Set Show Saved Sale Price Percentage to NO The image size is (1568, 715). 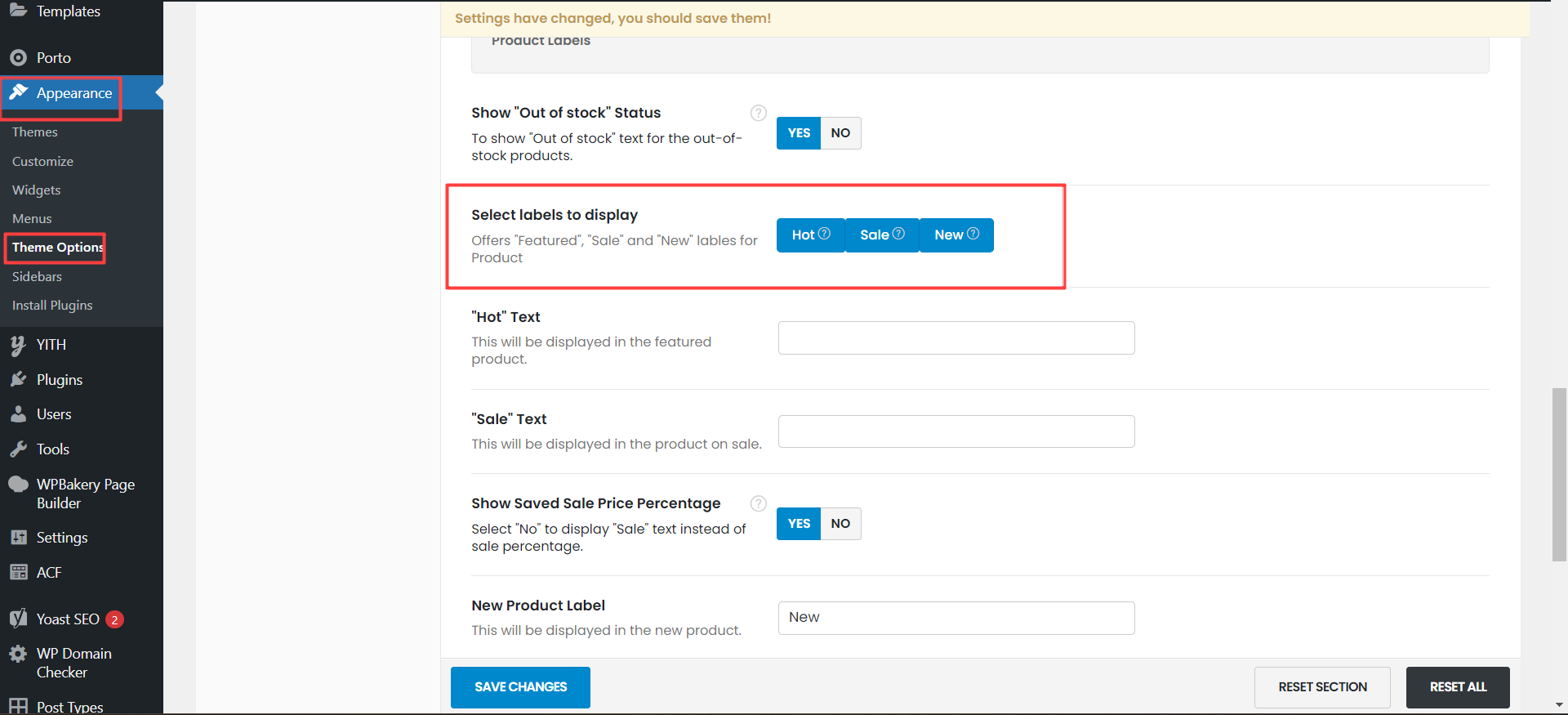point(840,523)
